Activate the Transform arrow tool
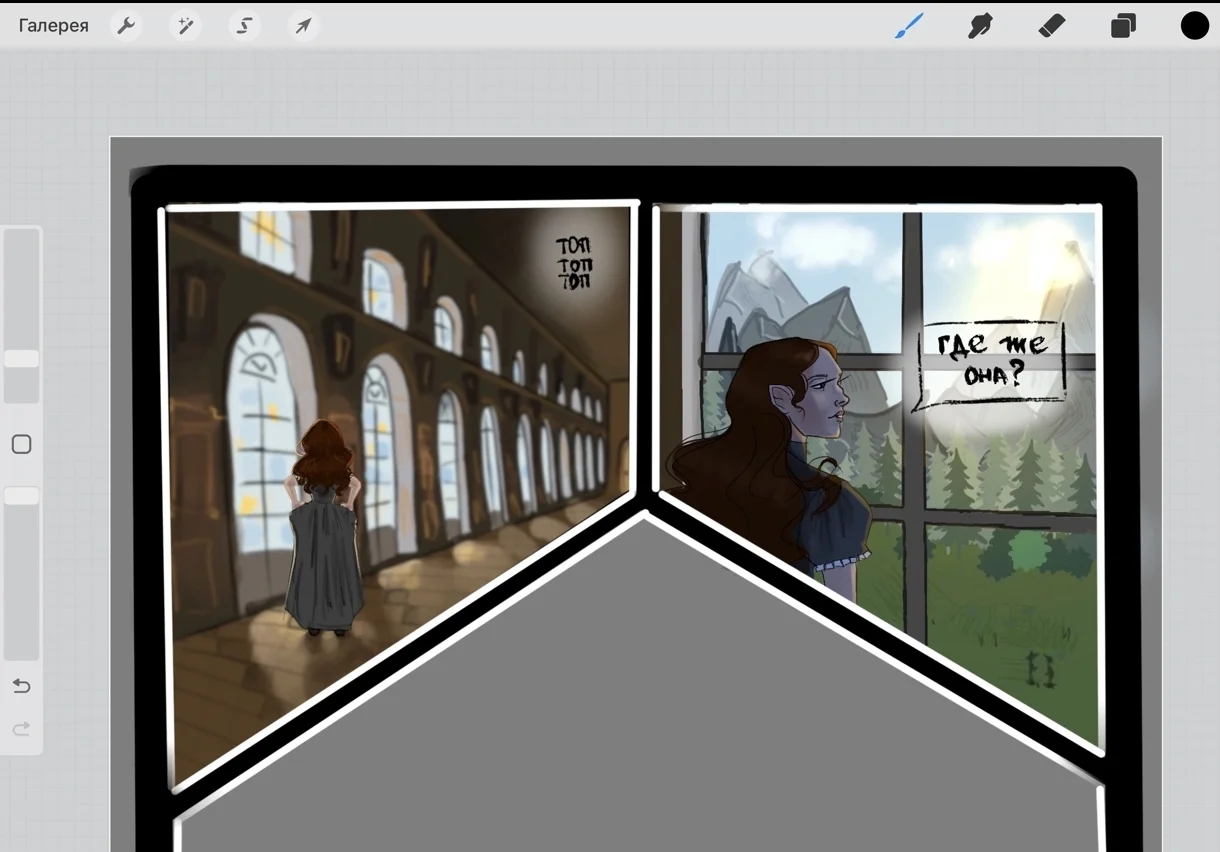 pos(303,26)
